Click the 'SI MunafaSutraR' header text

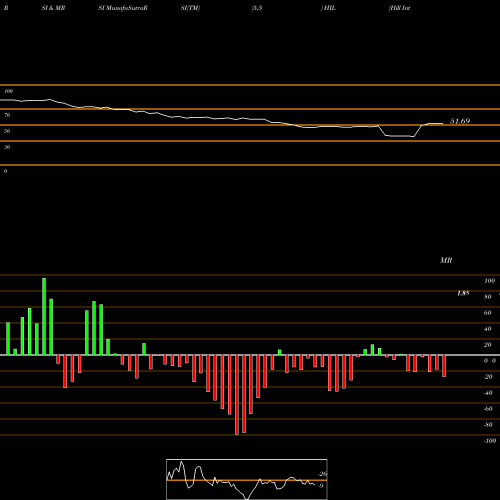click(123, 8)
